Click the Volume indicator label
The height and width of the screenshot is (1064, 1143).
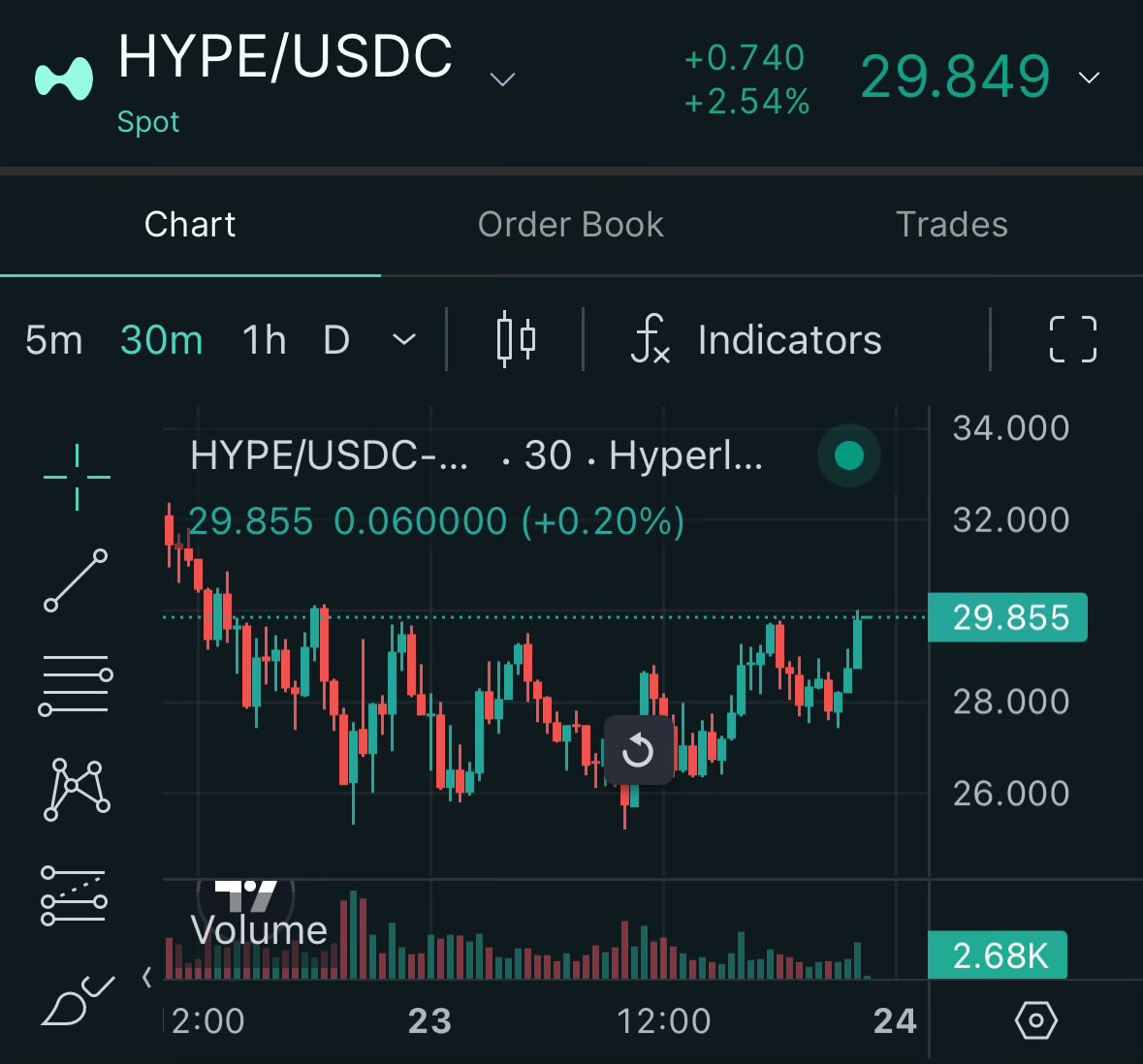pos(259,930)
